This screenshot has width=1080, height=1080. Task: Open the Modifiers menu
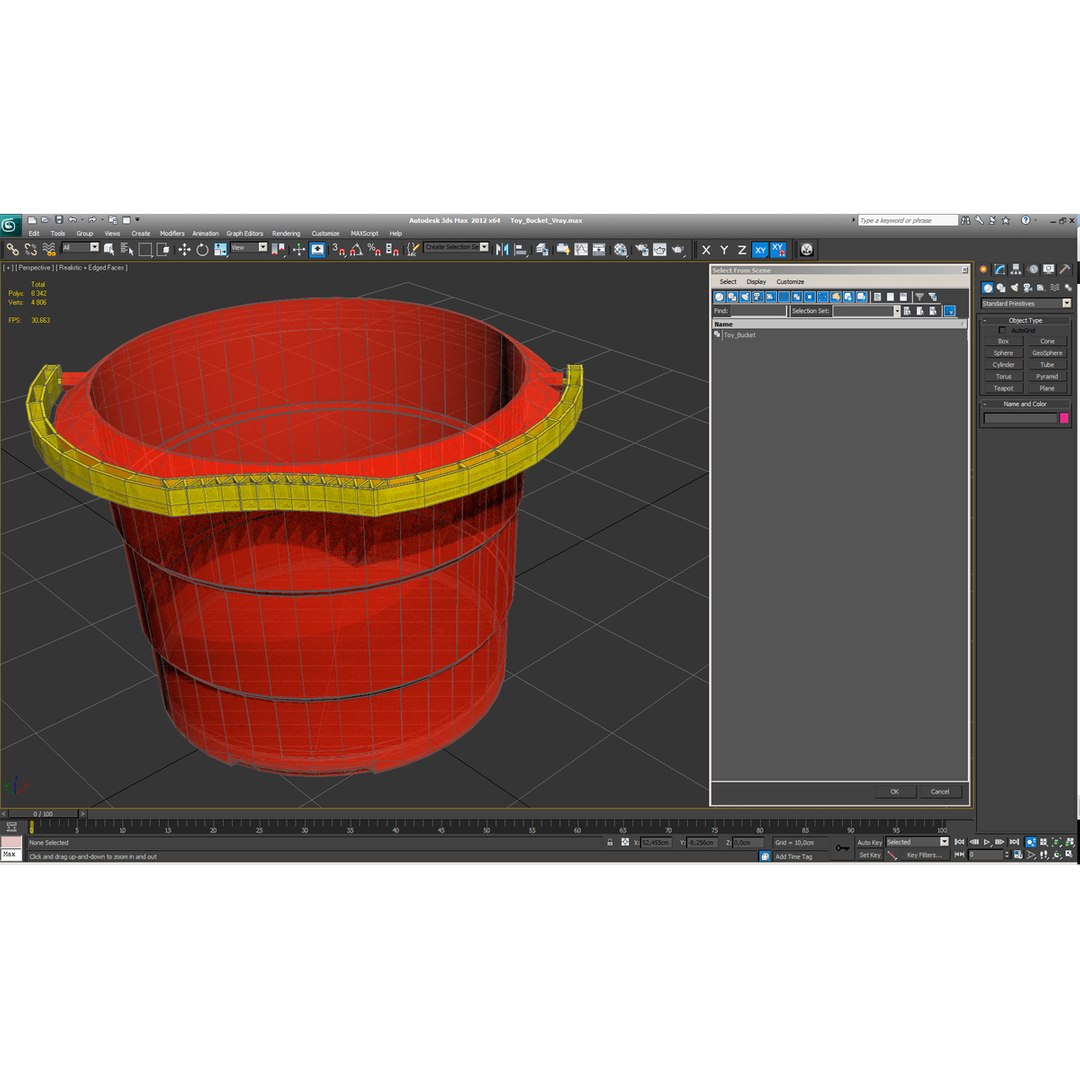[x=172, y=233]
